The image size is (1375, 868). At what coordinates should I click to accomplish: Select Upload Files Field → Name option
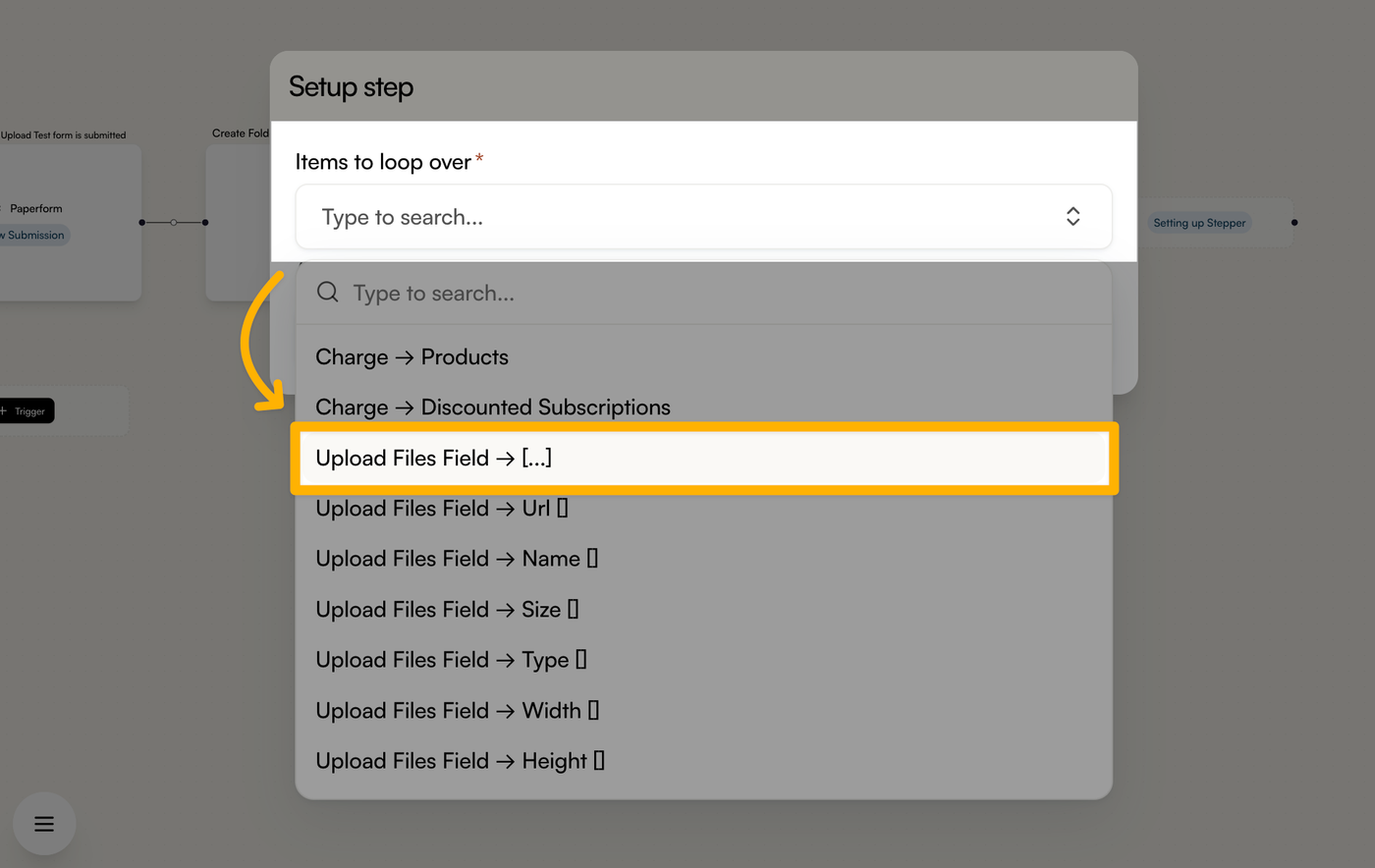tap(703, 559)
